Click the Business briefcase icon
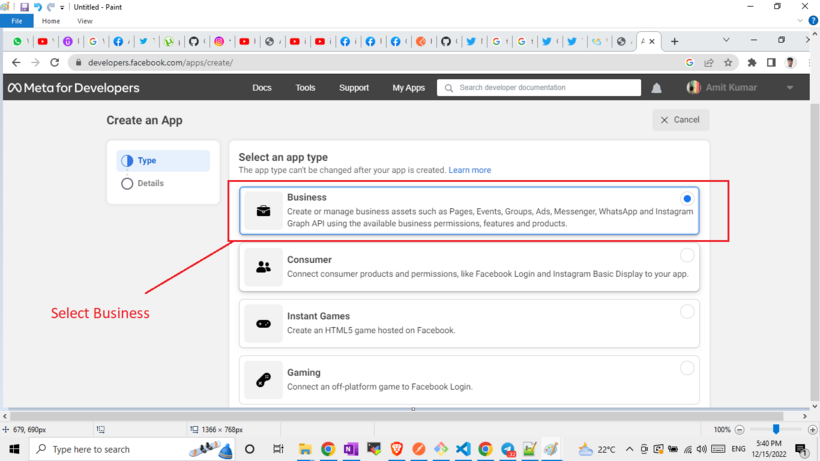 pyautogui.click(x=264, y=211)
